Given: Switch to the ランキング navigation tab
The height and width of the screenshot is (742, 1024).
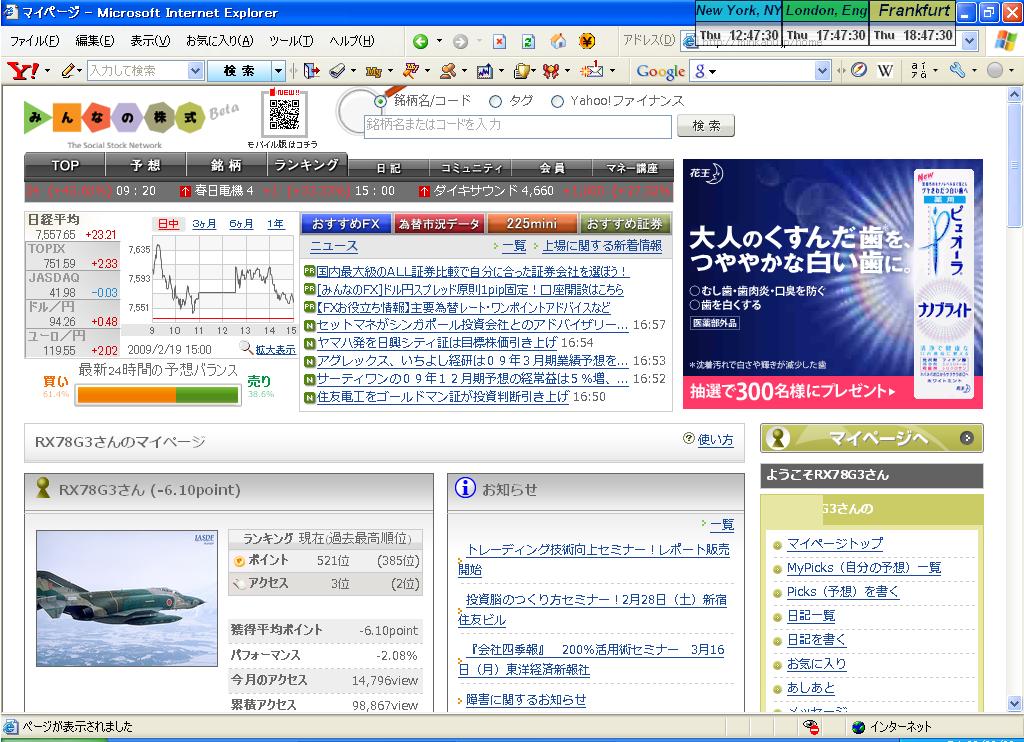Looking at the screenshot, I should (x=306, y=166).
